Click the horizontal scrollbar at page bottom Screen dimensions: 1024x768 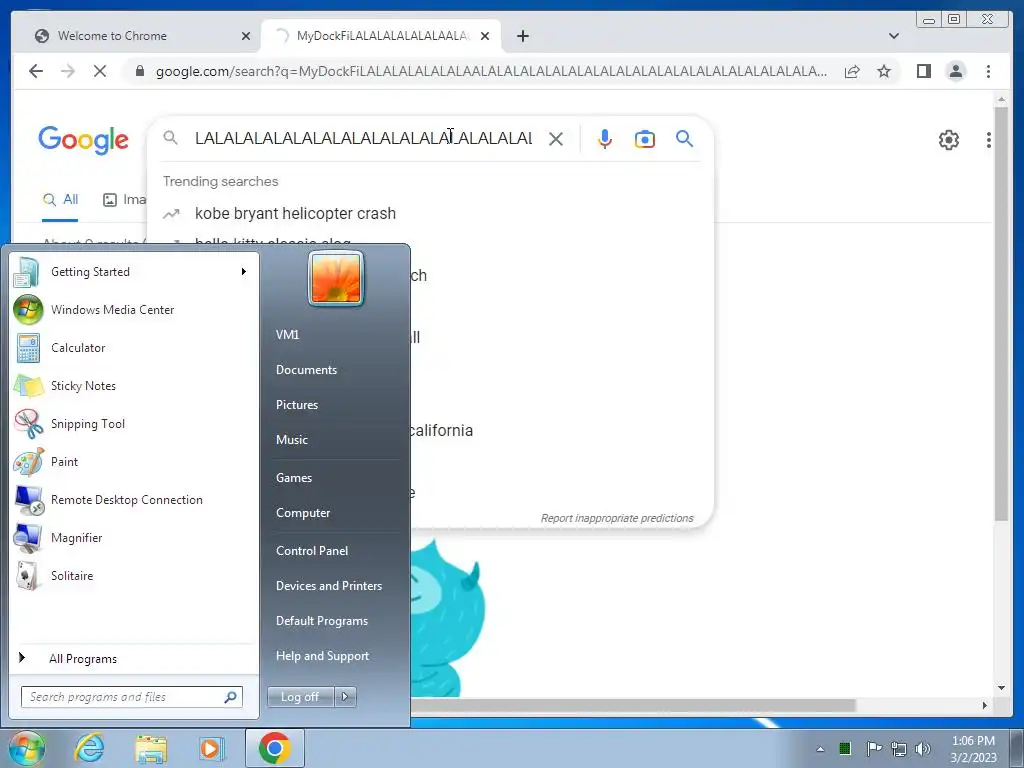[x=632, y=705]
